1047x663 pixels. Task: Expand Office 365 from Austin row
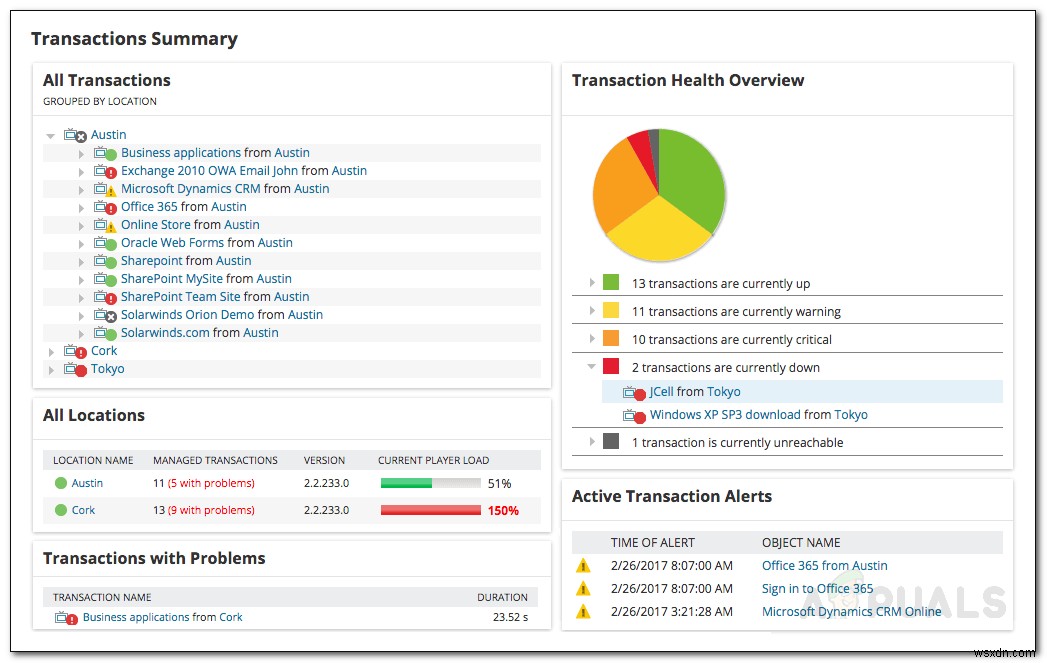(x=81, y=208)
